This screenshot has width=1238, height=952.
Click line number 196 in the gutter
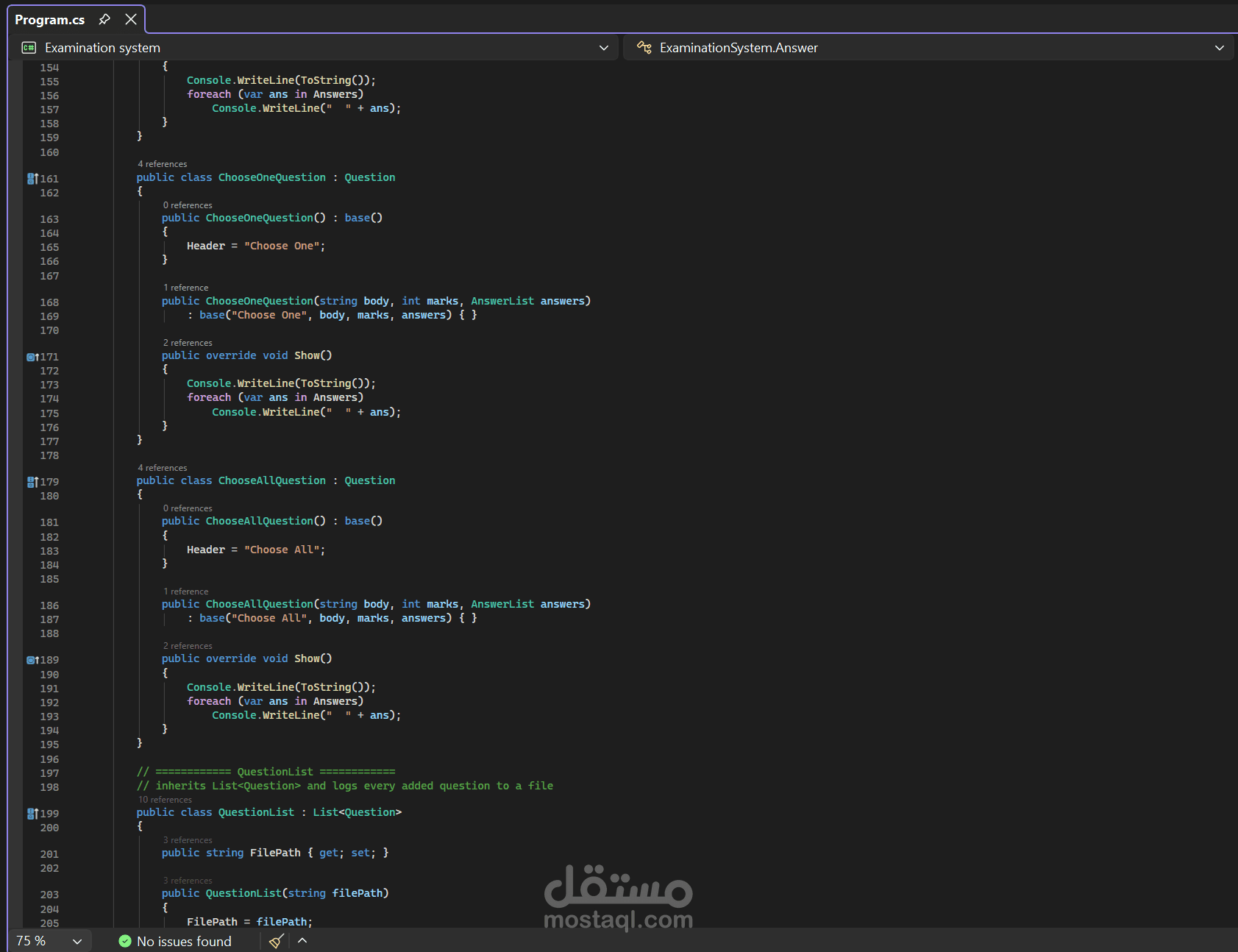point(49,759)
